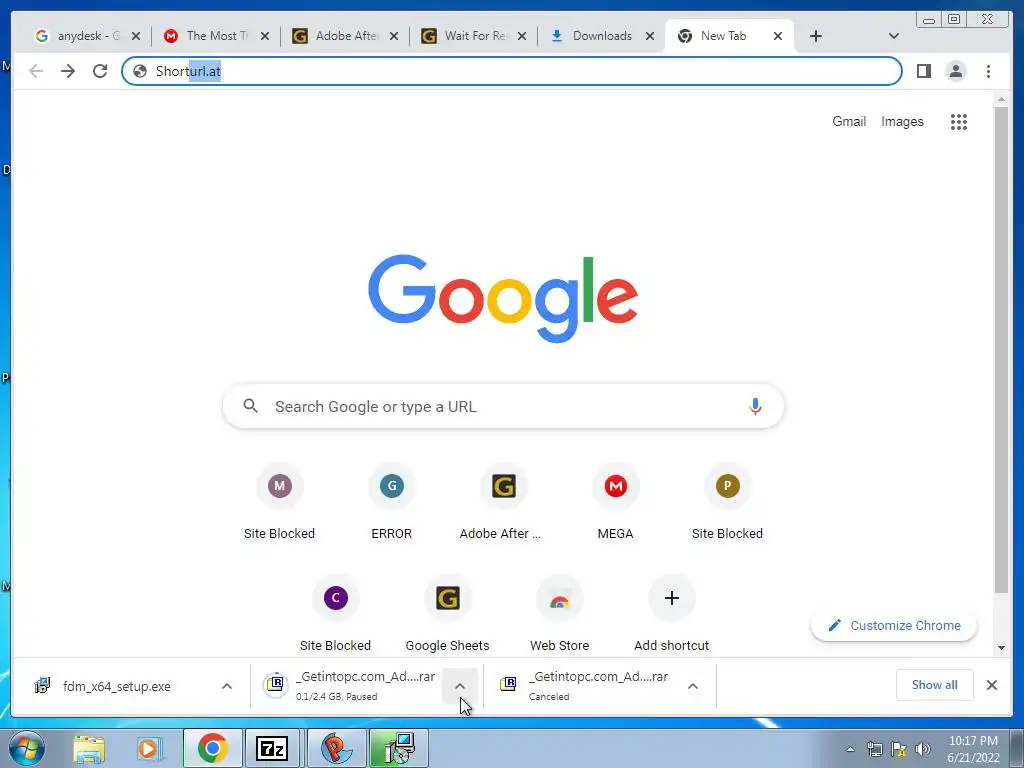The image size is (1024, 768).
Task: Click the network tray icon
Action: 874,749
